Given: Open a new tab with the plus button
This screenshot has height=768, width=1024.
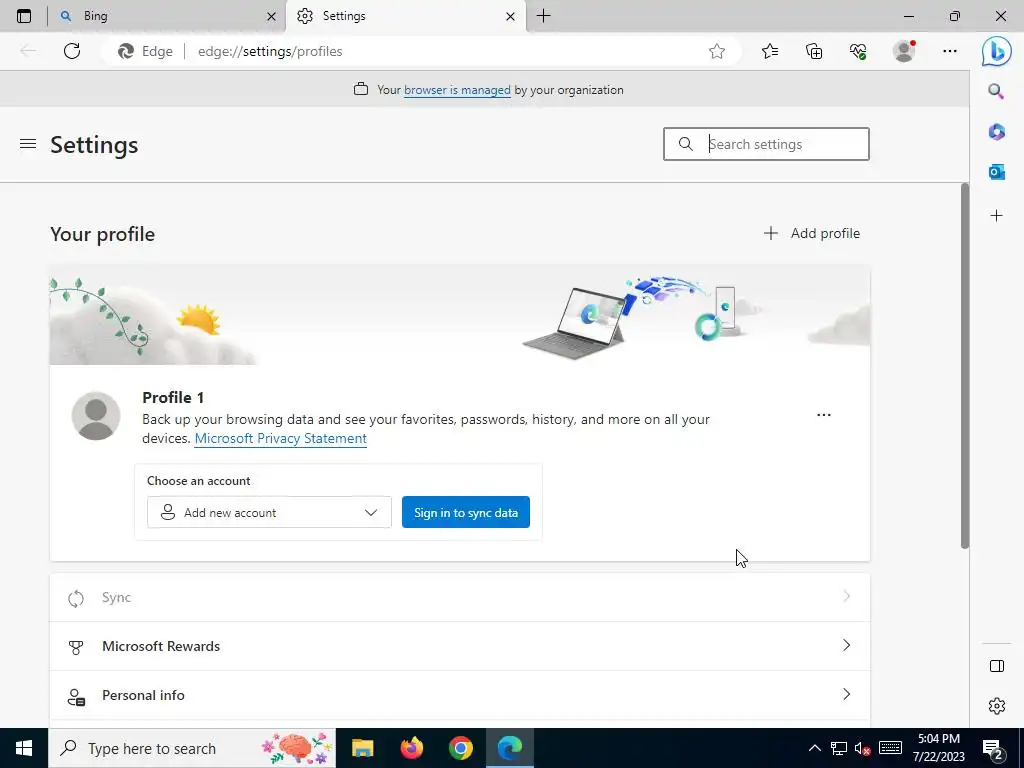Looking at the screenshot, I should coord(543,16).
